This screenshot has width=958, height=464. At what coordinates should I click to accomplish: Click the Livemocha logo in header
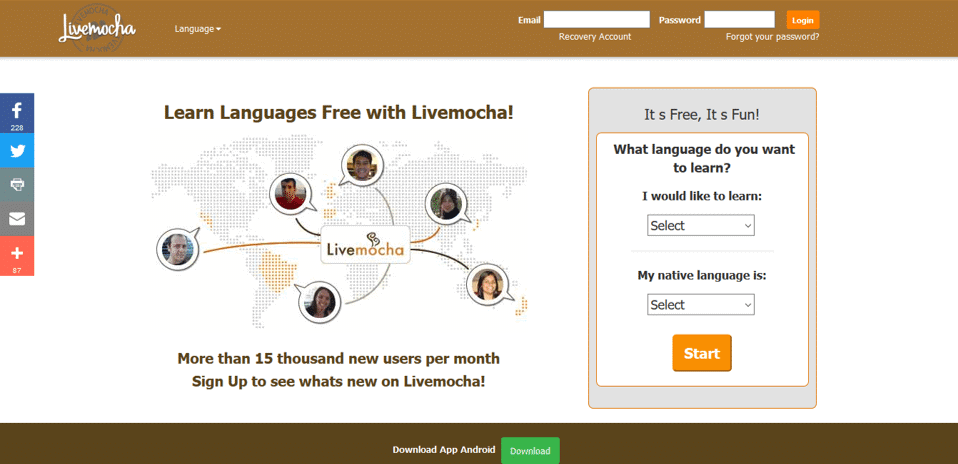tap(97, 28)
